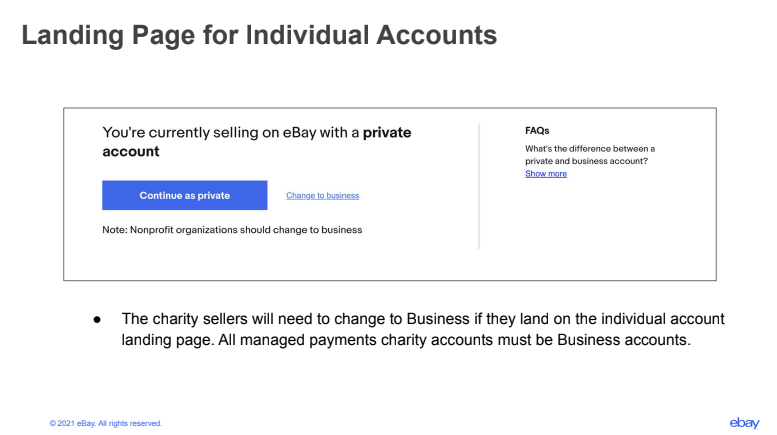Select the Nonprofit organizations note text
The image size is (777, 435).
point(232,229)
